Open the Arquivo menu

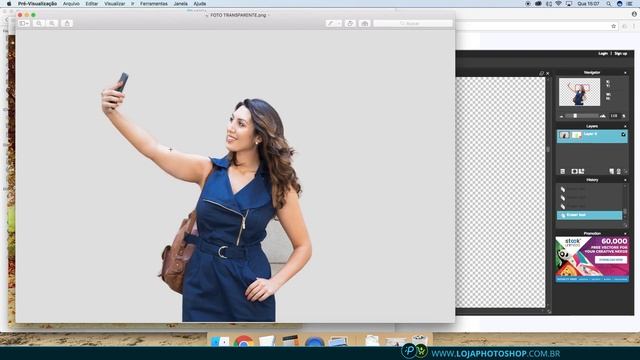tap(71, 4)
